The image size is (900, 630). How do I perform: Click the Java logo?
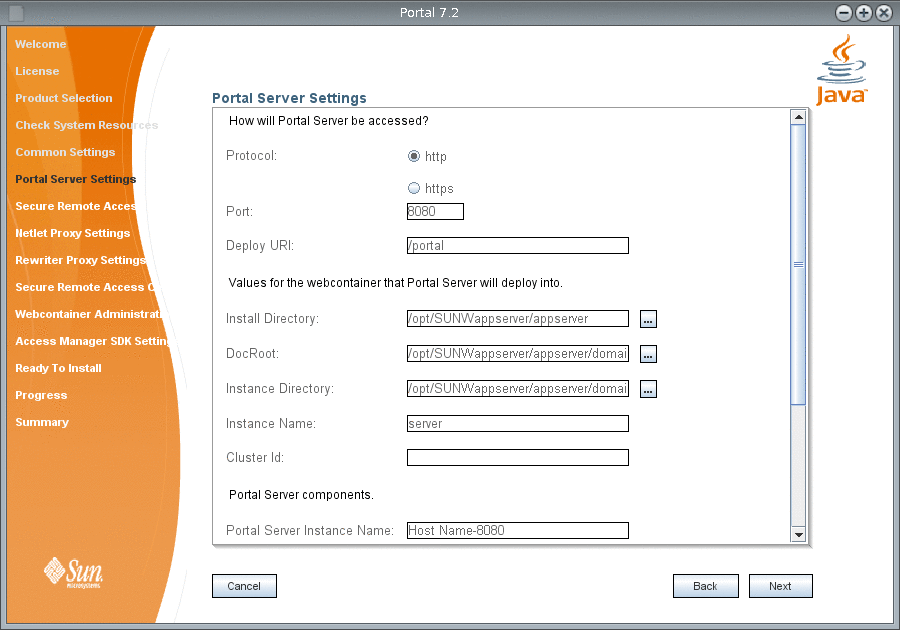[841, 70]
